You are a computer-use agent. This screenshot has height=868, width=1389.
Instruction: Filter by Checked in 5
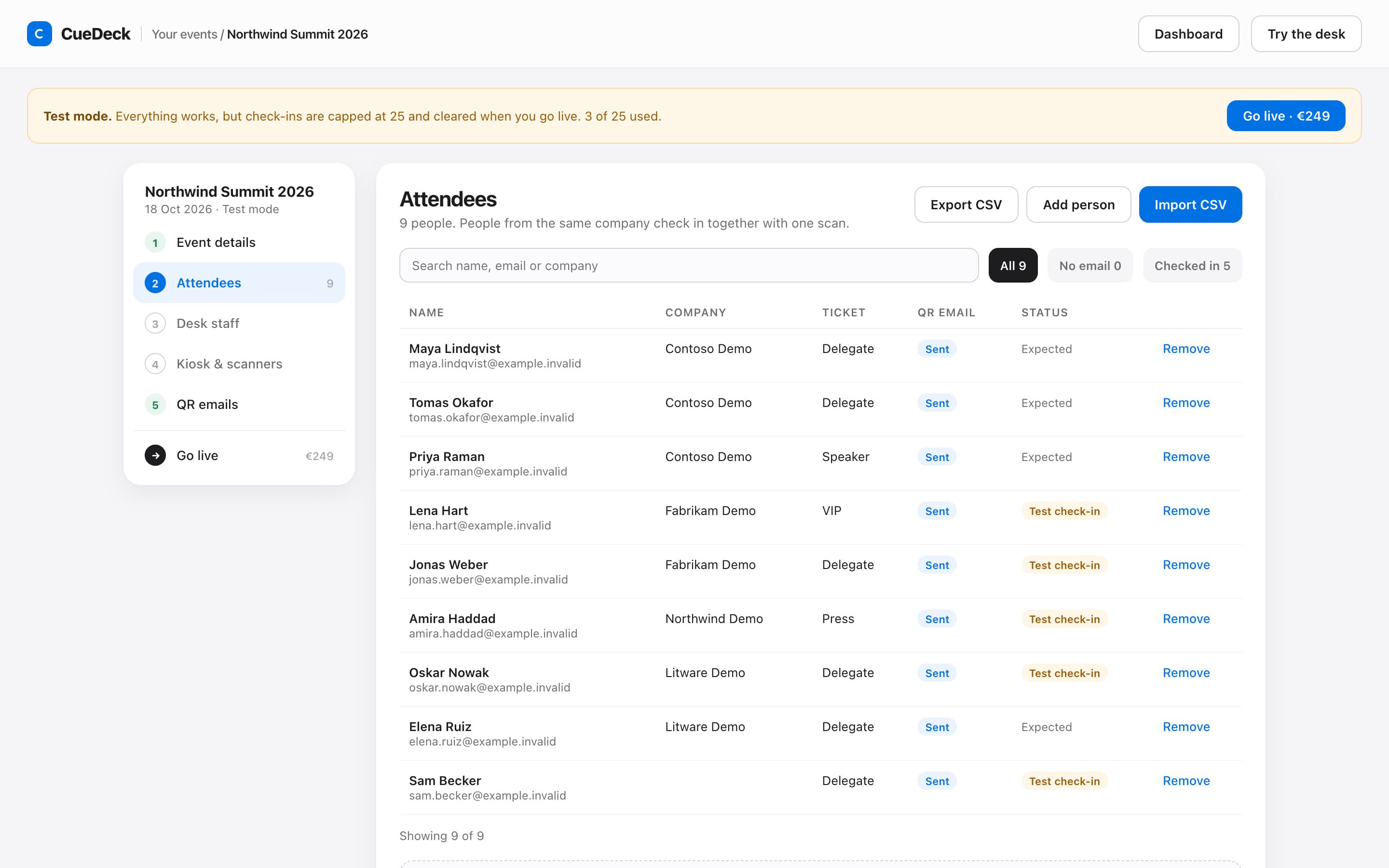(1192, 265)
